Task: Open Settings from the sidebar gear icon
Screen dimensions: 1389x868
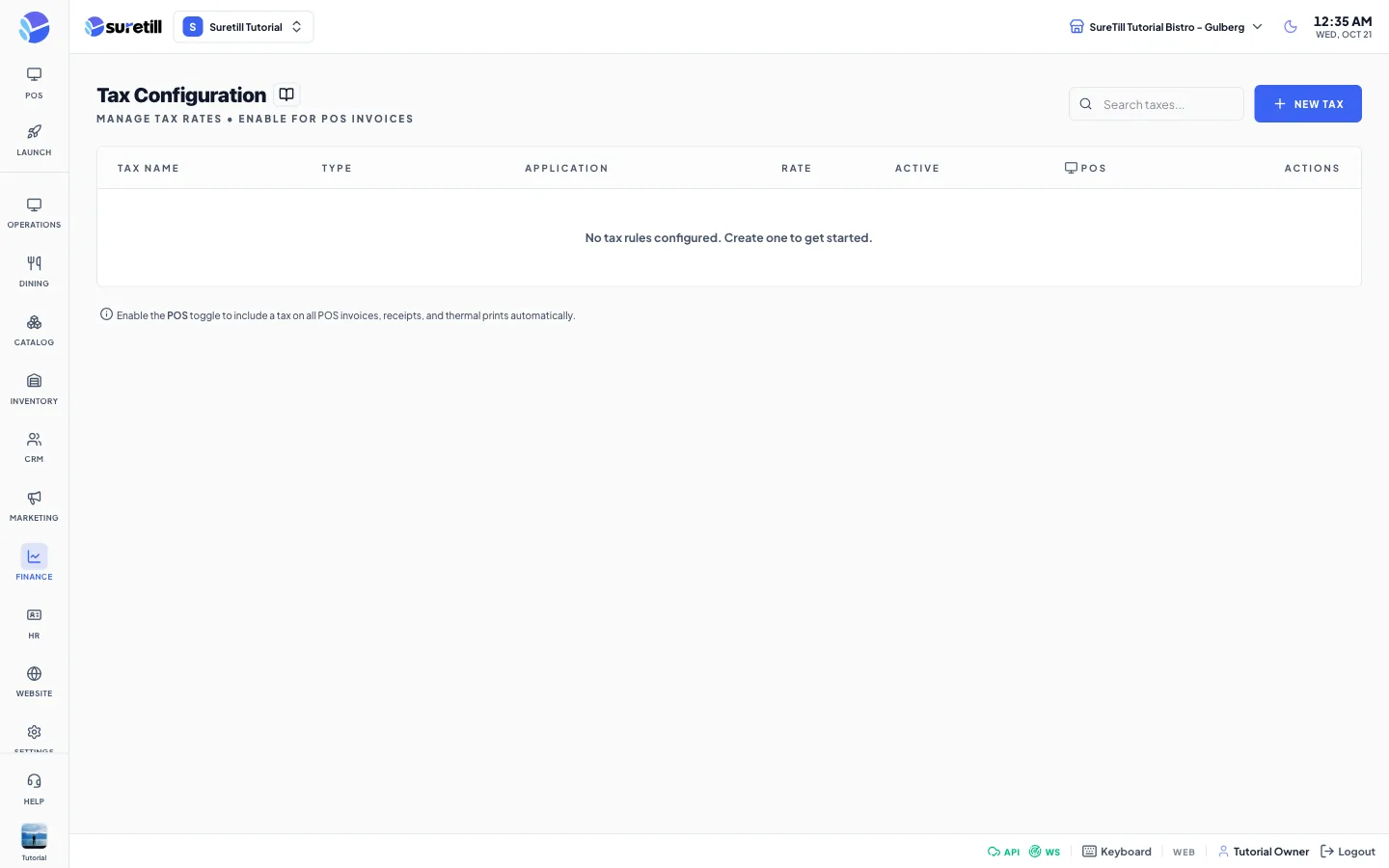Action: (x=34, y=735)
